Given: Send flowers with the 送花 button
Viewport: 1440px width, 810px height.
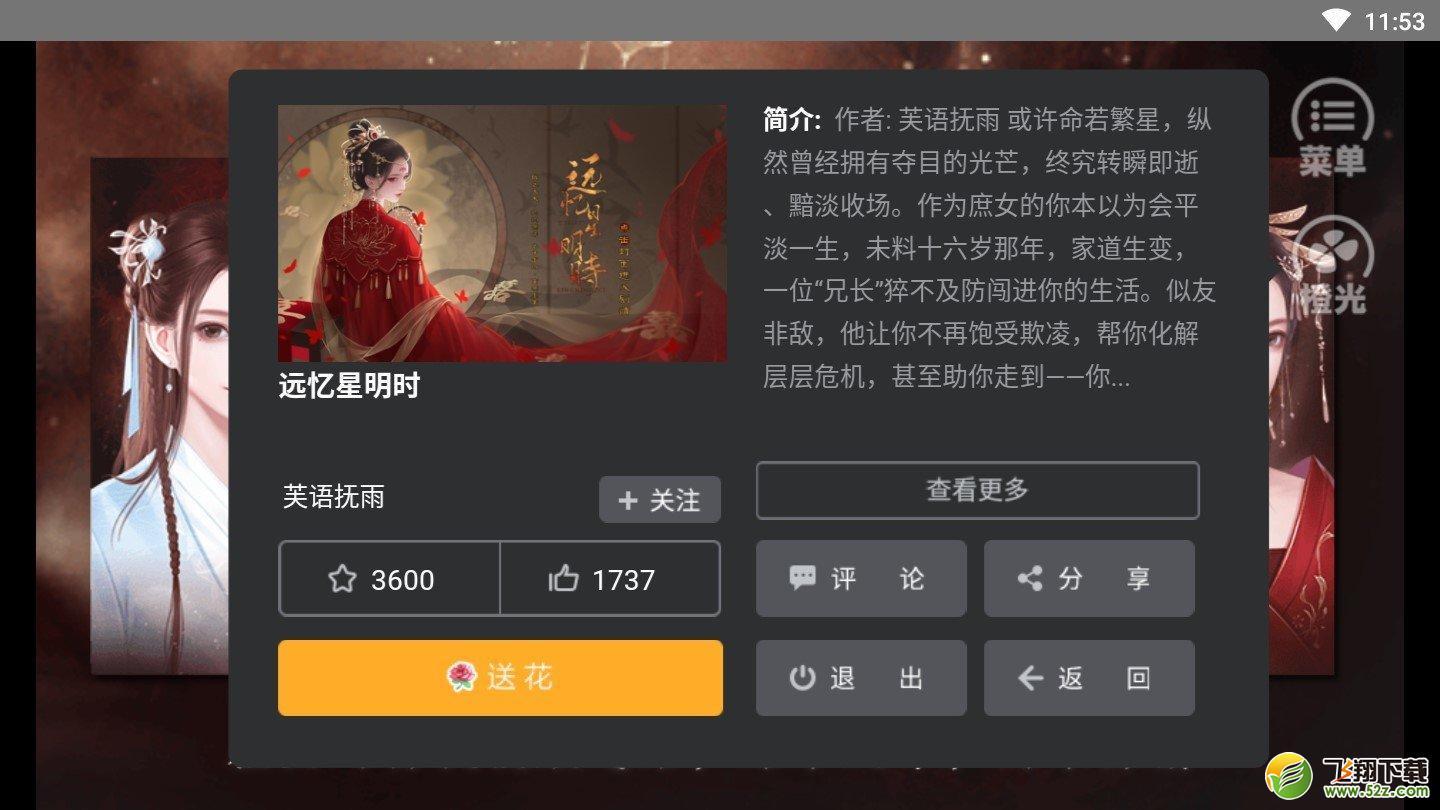Looking at the screenshot, I should tap(500, 678).
